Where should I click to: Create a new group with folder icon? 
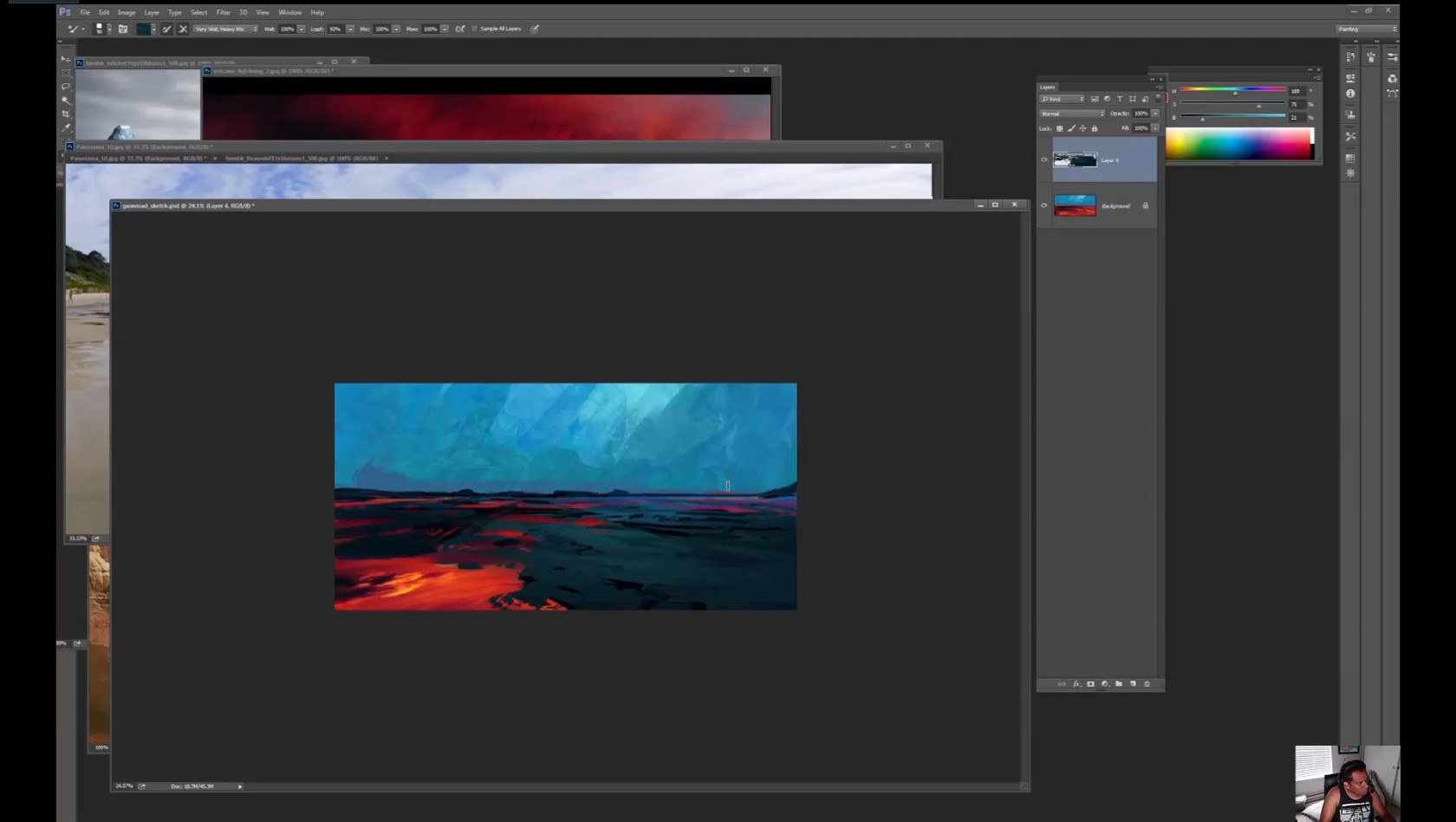pos(1119,684)
